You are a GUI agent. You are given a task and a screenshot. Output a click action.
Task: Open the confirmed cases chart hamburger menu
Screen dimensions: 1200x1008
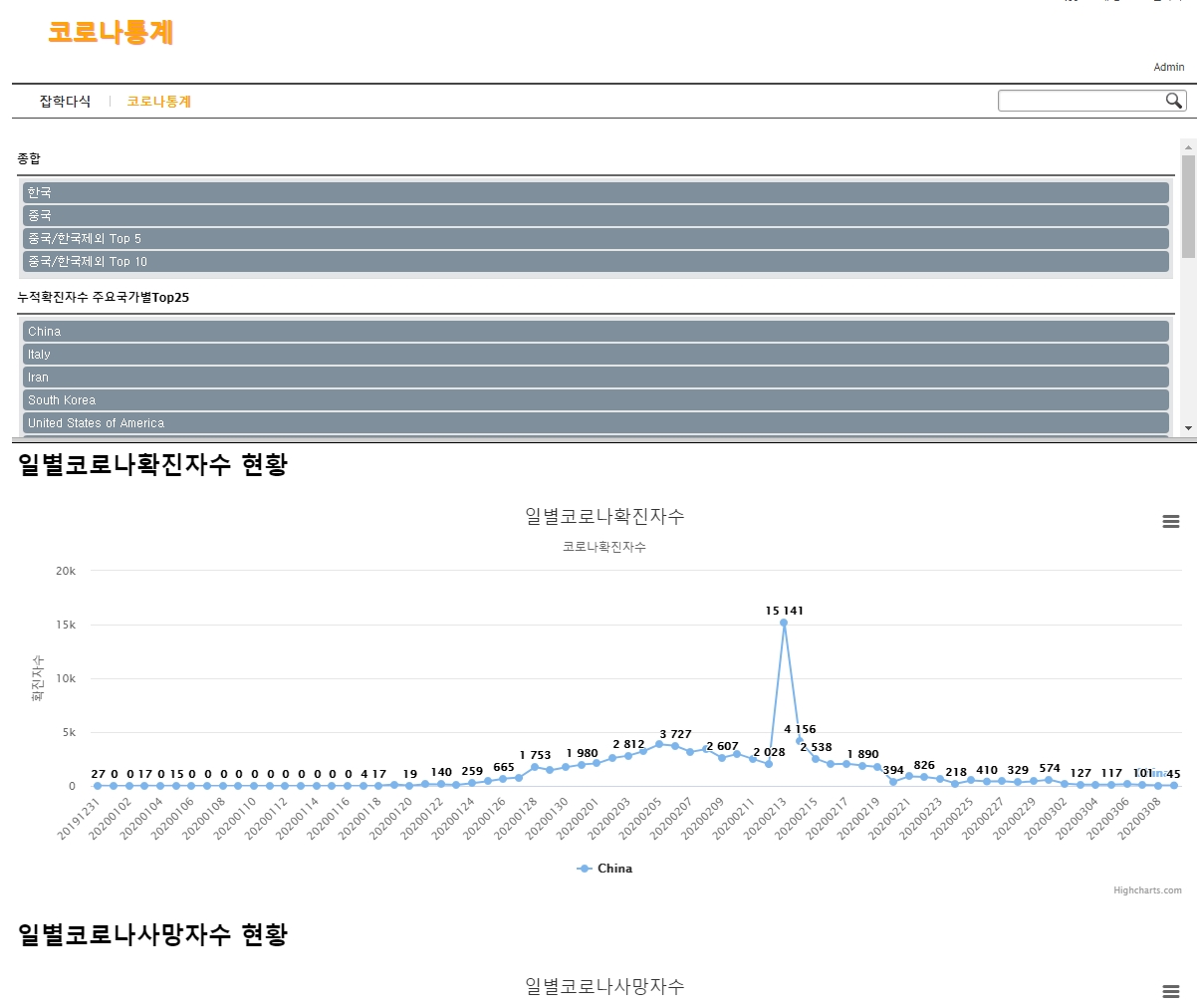1171,522
